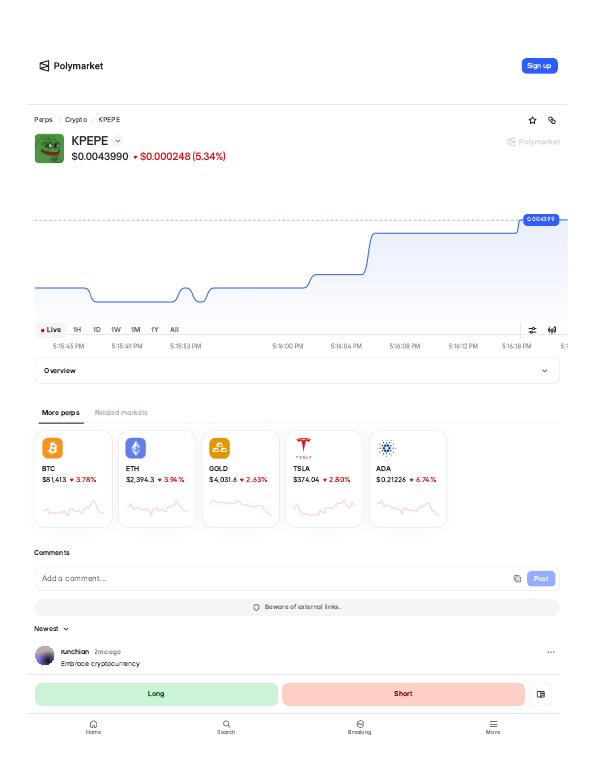This screenshot has height=770, width=595.
Task: Open Search in the bottom navigation
Action: pos(226,727)
